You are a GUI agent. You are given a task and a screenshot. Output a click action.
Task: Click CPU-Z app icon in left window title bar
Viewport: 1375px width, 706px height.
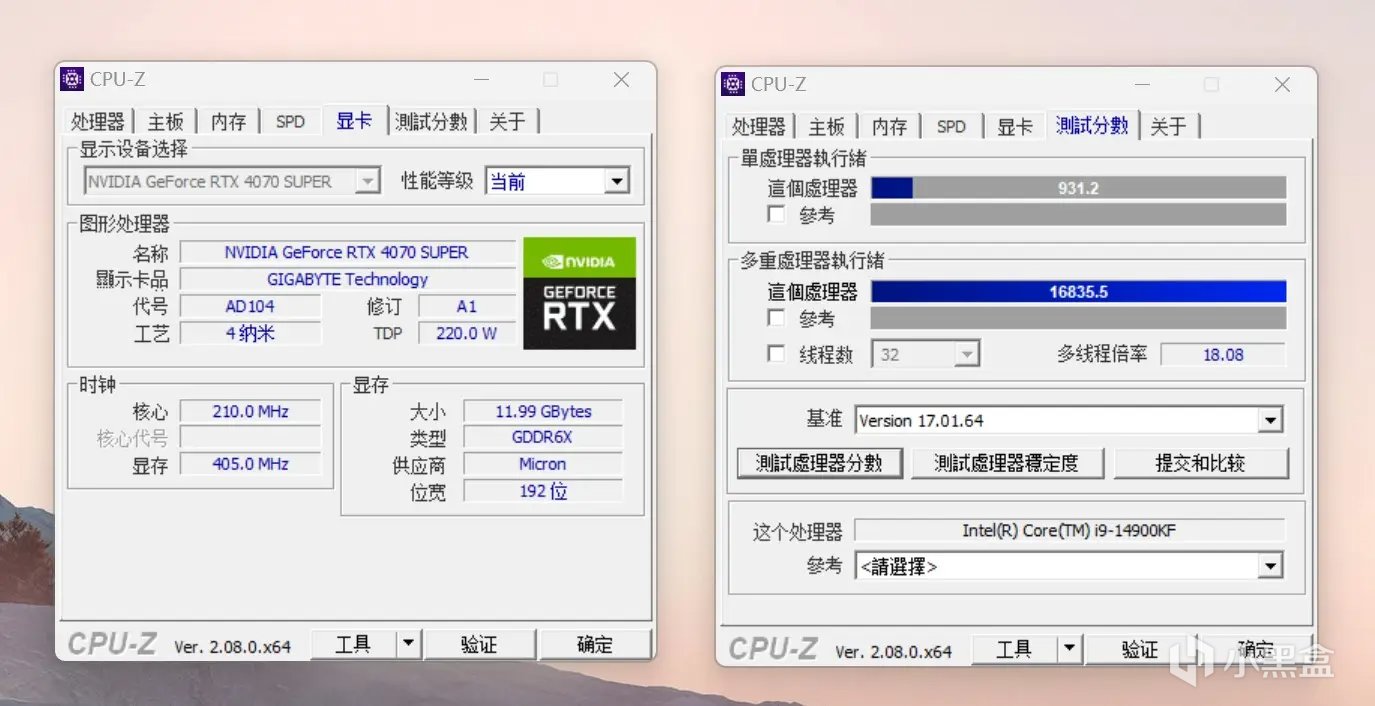(x=71, y=79)
